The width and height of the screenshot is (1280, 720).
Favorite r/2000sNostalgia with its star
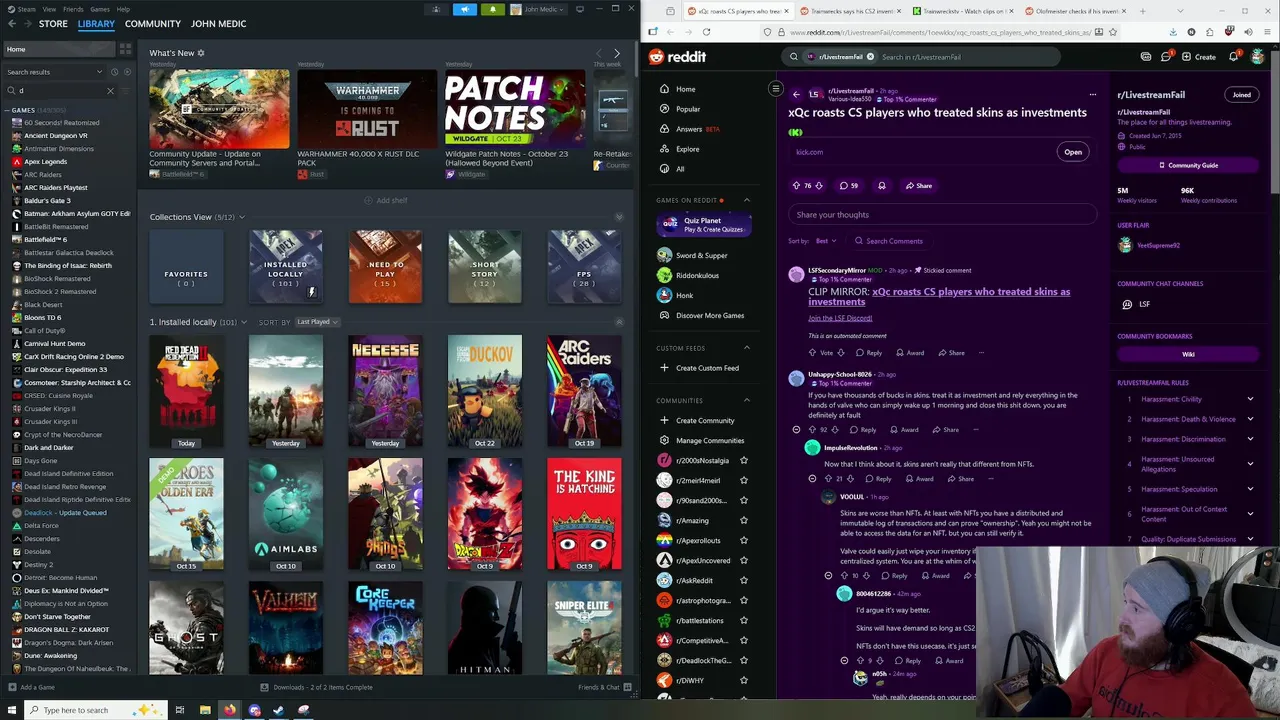[x=743, y=460]
